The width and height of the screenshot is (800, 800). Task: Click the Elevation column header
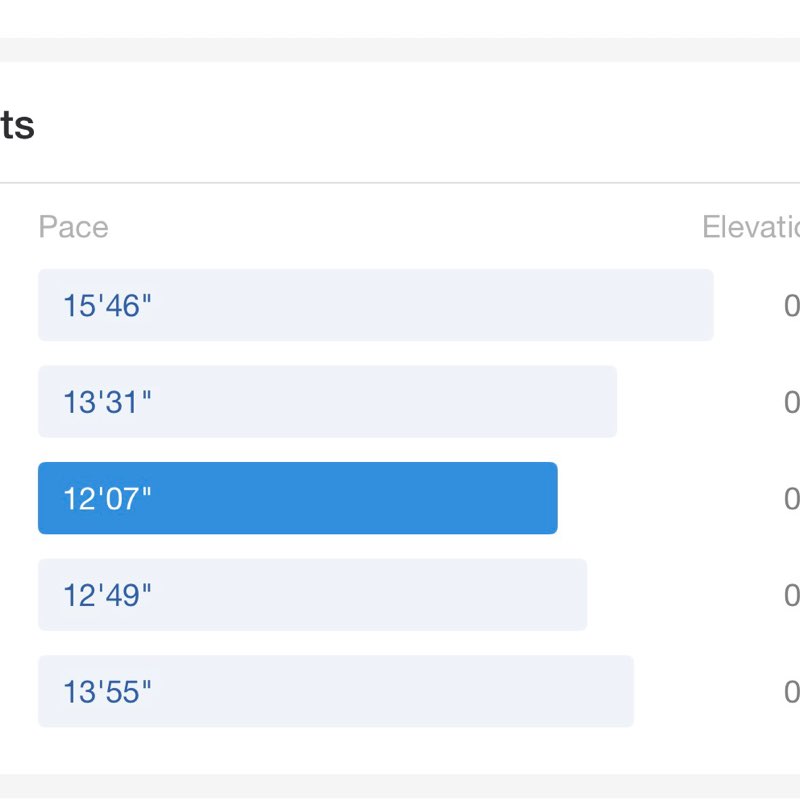750,227
